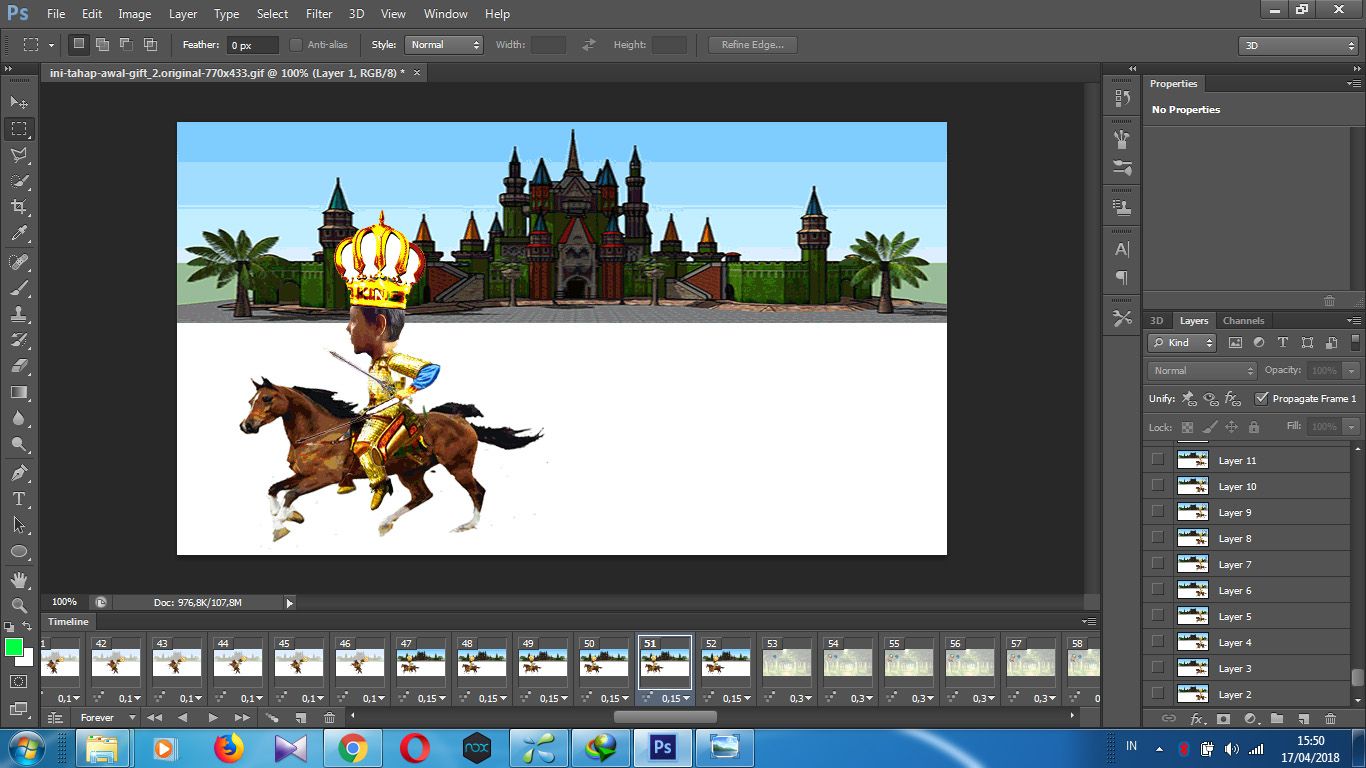Click the green foreground color swatch

click(14, 647)
